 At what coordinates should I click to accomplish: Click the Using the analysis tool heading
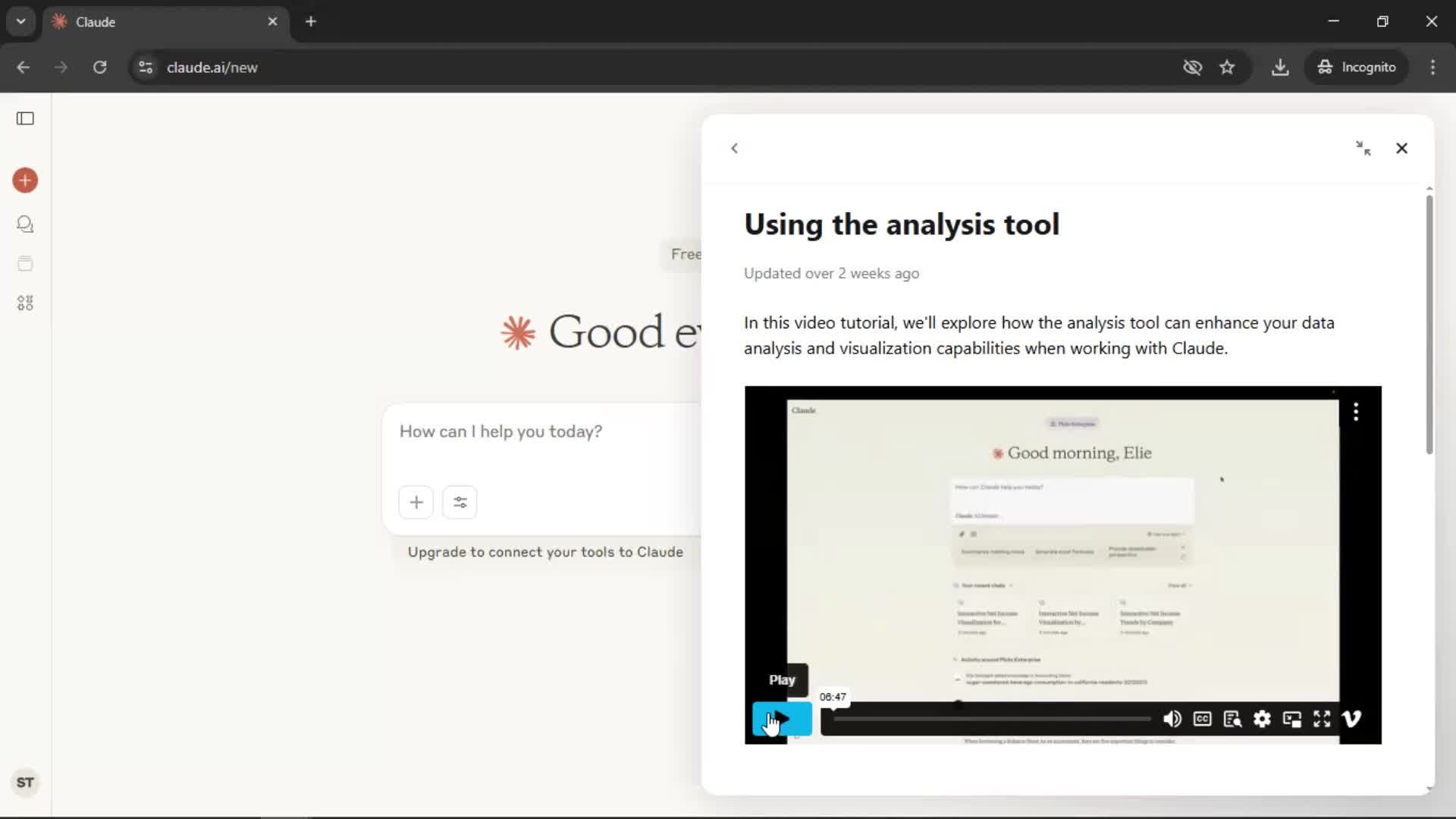[902, 224]
